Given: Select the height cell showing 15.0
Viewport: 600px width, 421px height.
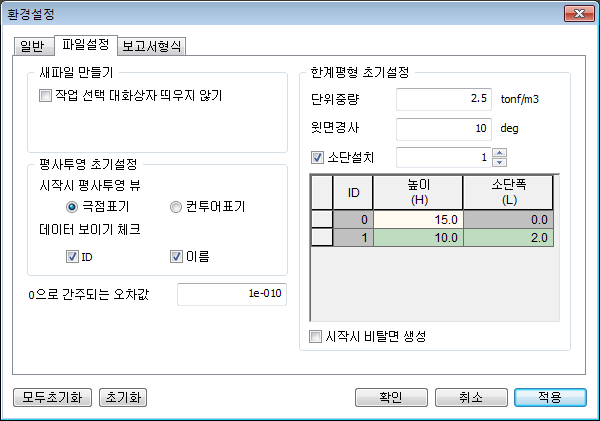Looking at the screenshot, I should click(x=418, y=218).
